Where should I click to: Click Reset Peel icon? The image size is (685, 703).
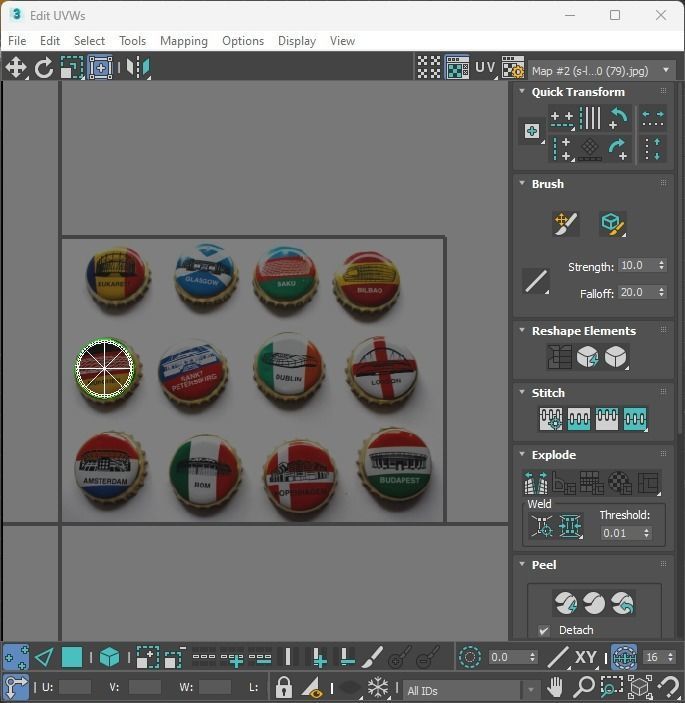point(622,603)
